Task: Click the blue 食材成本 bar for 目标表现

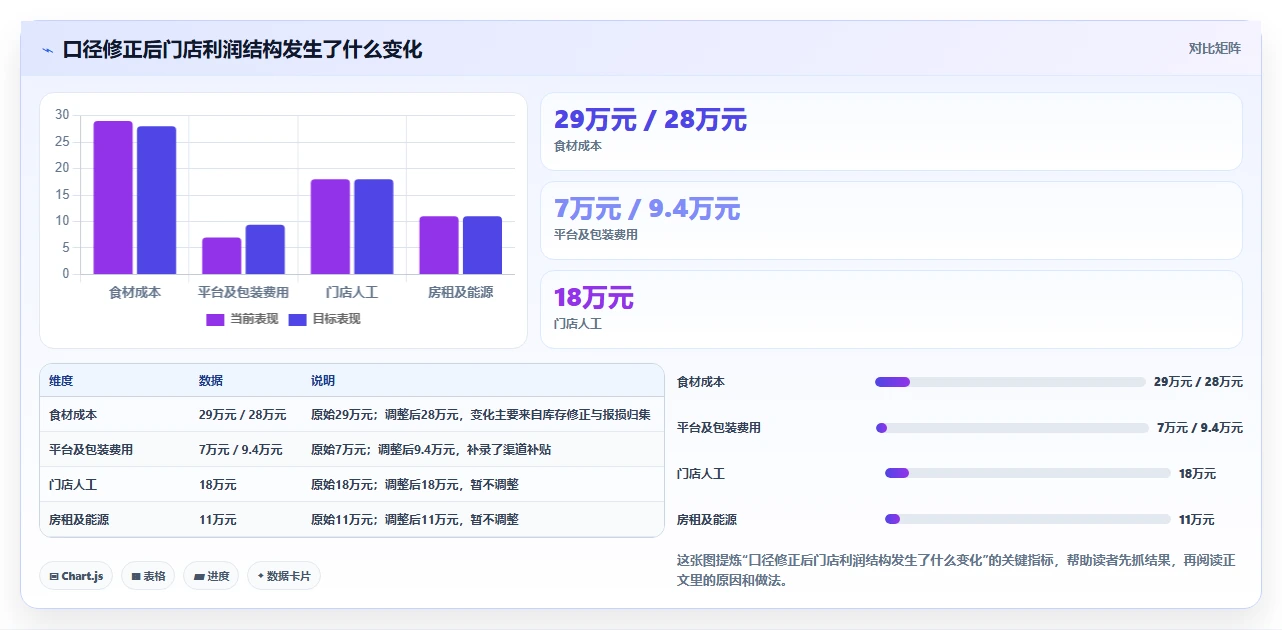Action: click(x=156, y=200)
